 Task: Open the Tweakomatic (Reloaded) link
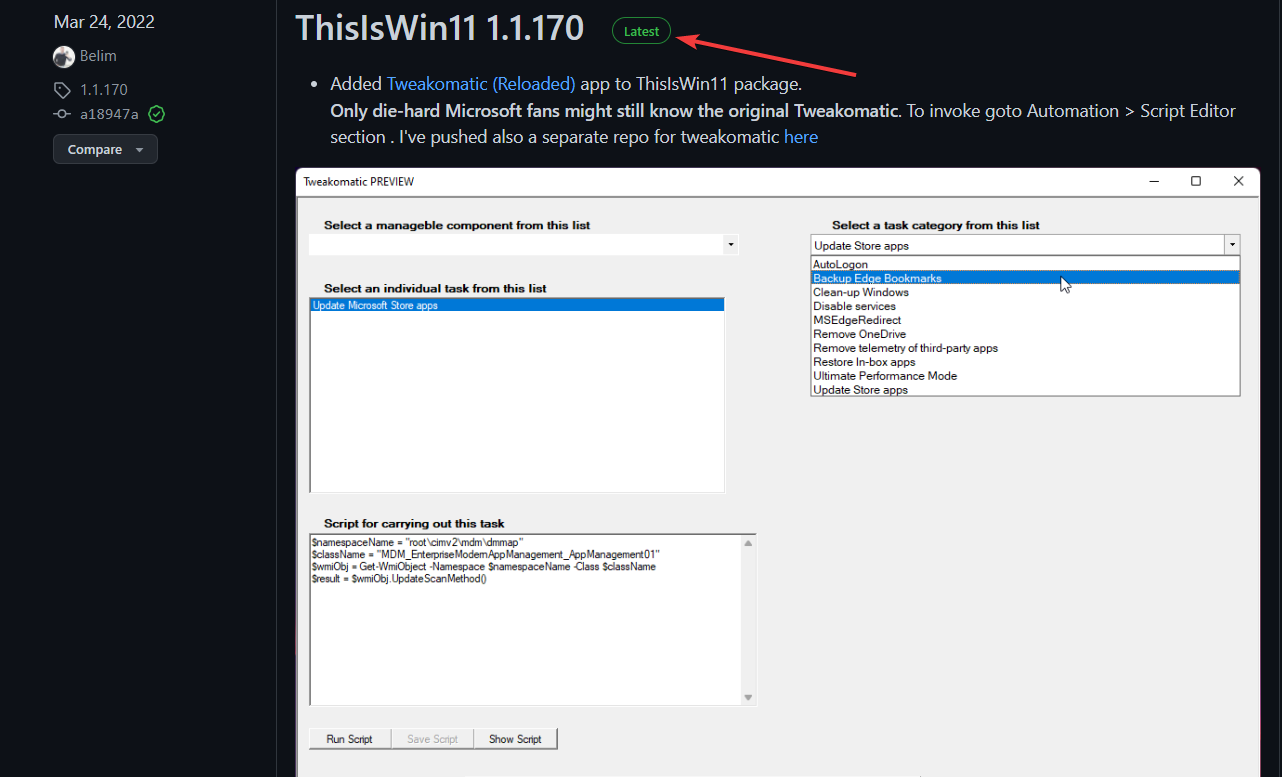[480, 83]
